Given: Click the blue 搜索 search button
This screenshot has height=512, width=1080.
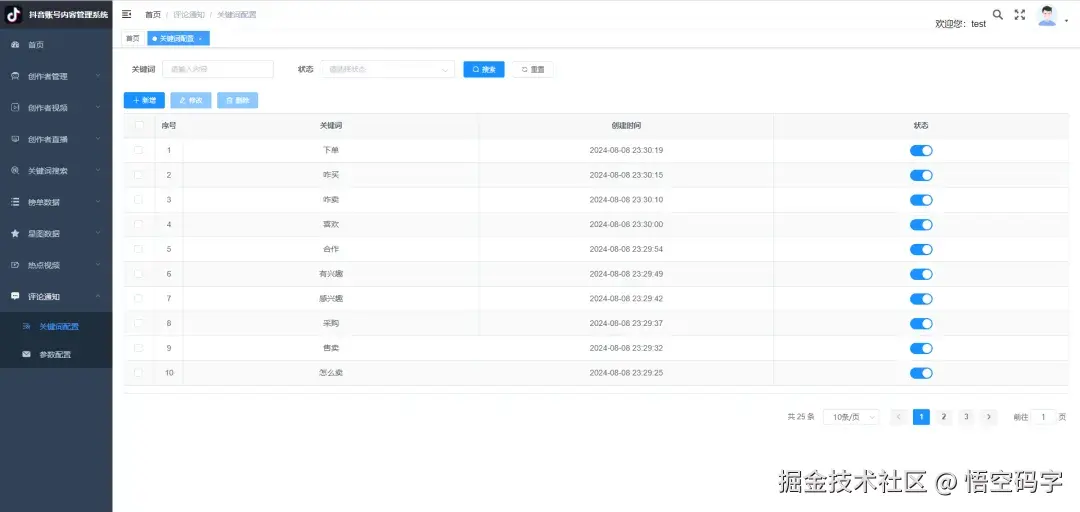Looking at the screenshot, I should (x=484, y=70).
